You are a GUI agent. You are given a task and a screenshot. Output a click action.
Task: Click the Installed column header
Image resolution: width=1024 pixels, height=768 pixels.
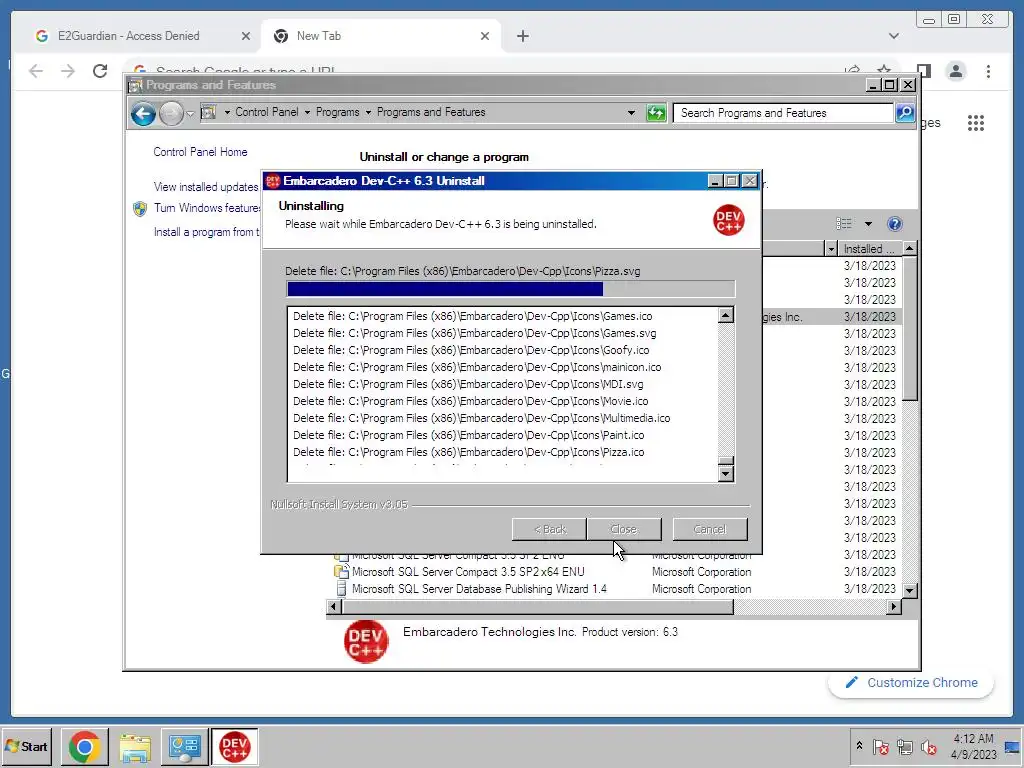point(869,249)
